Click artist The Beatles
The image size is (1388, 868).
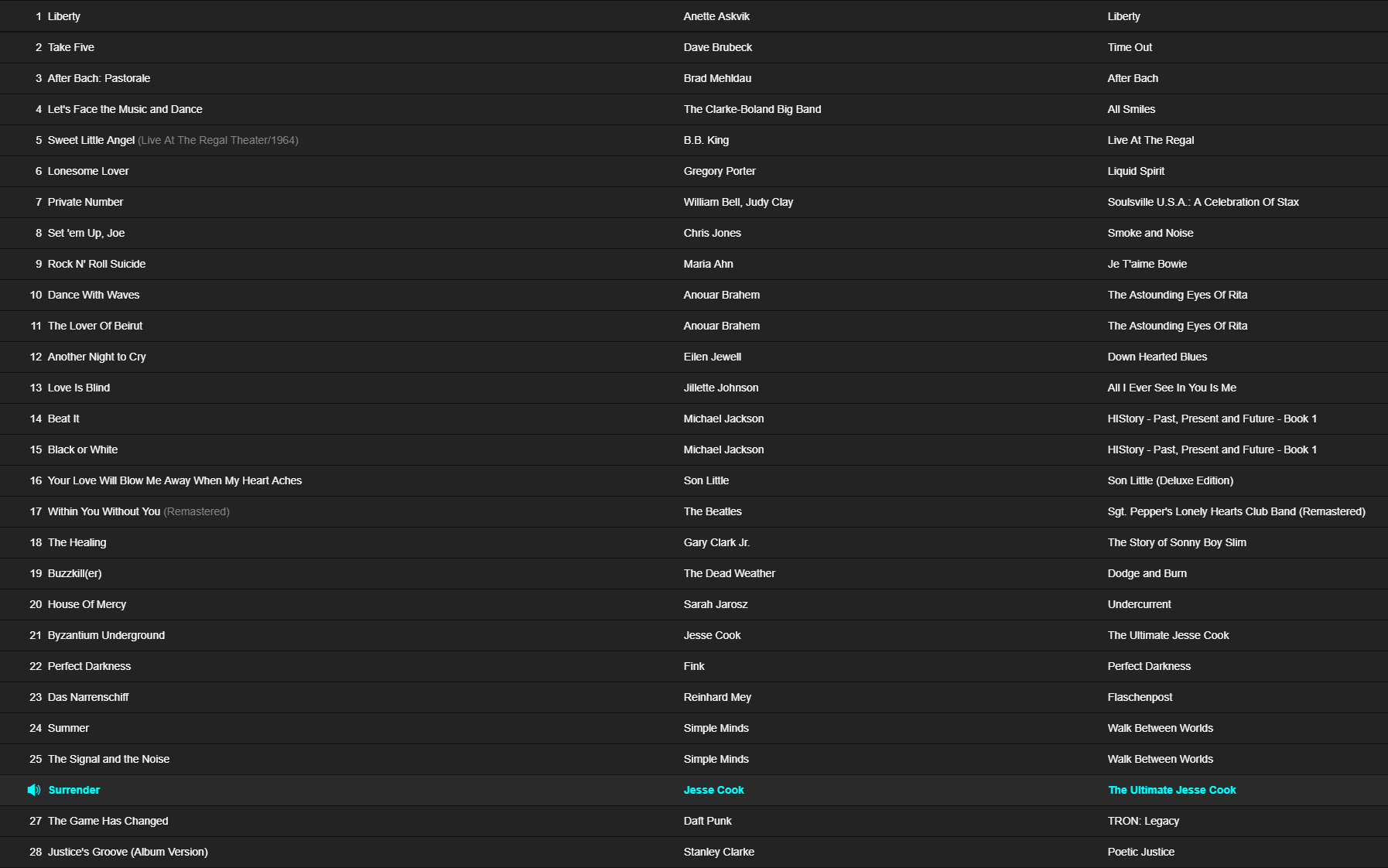712,511
